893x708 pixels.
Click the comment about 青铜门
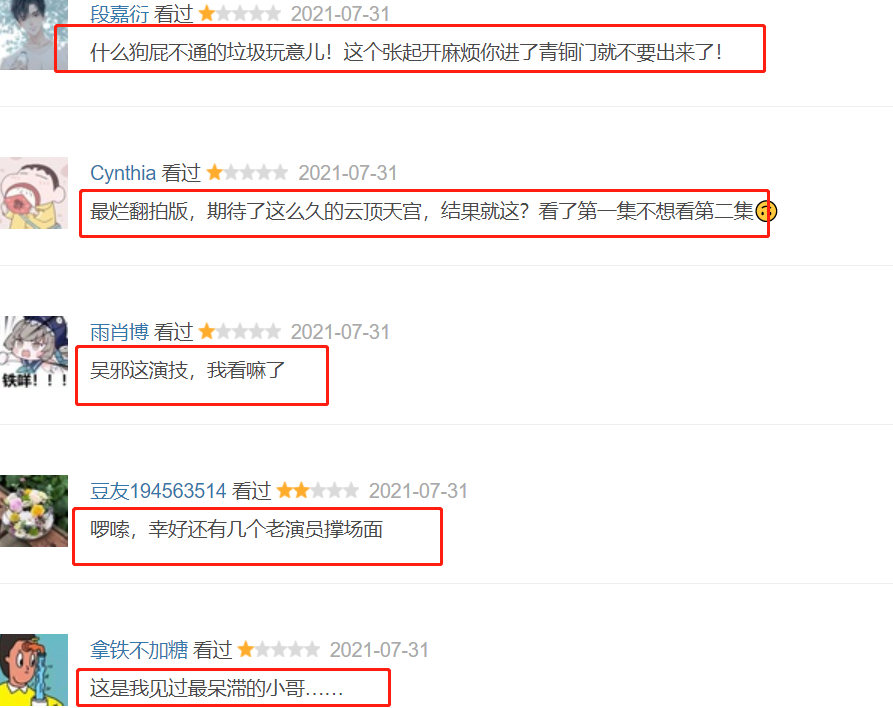pos(405,52)
